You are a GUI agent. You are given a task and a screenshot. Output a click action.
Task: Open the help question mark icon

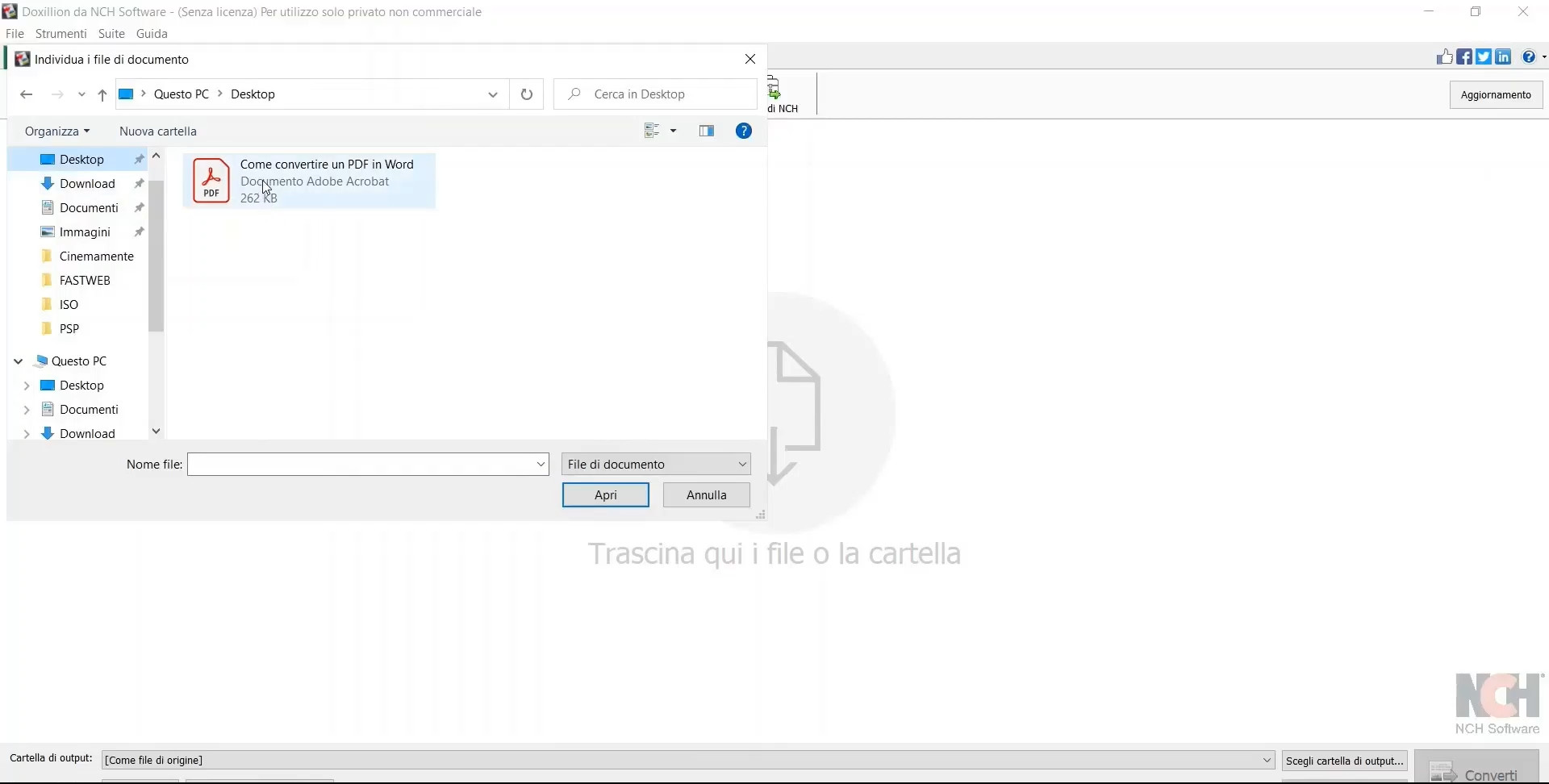tap(1529, 56)
